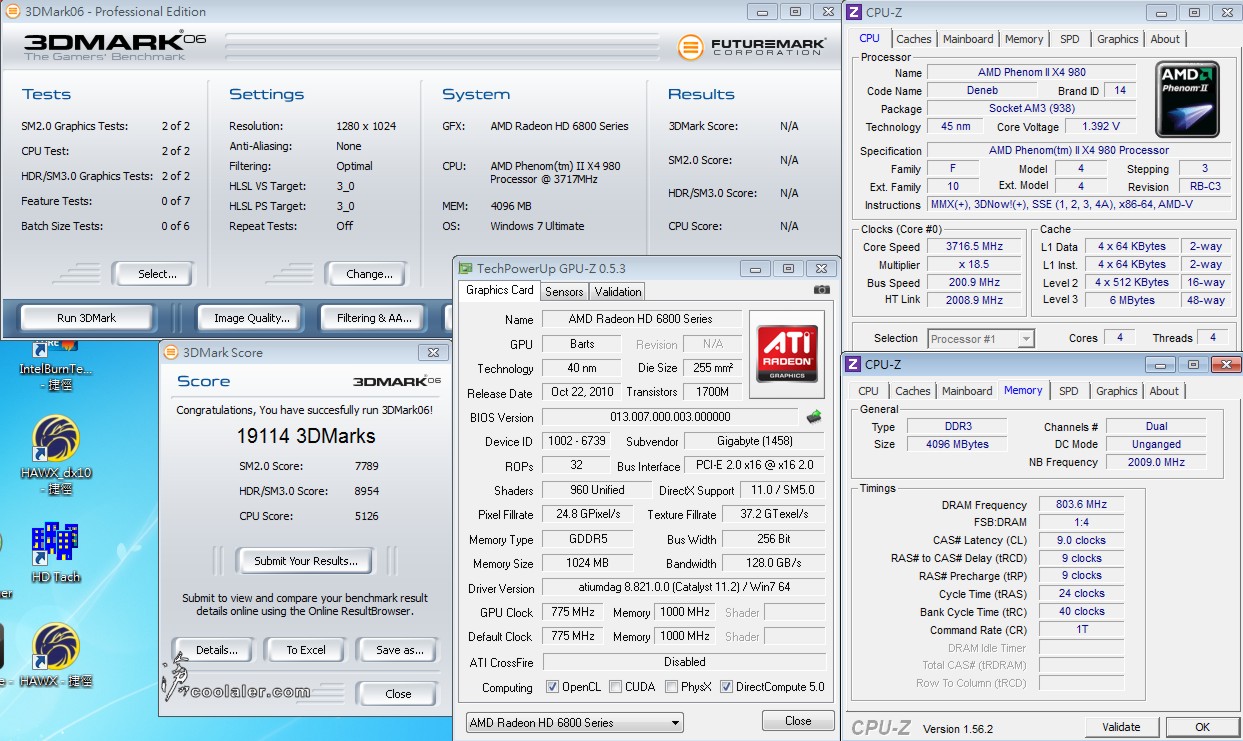1243x741 pixels.
Task: Click the Bank Cycle Time value 40 clocks
Action: 1081,612
